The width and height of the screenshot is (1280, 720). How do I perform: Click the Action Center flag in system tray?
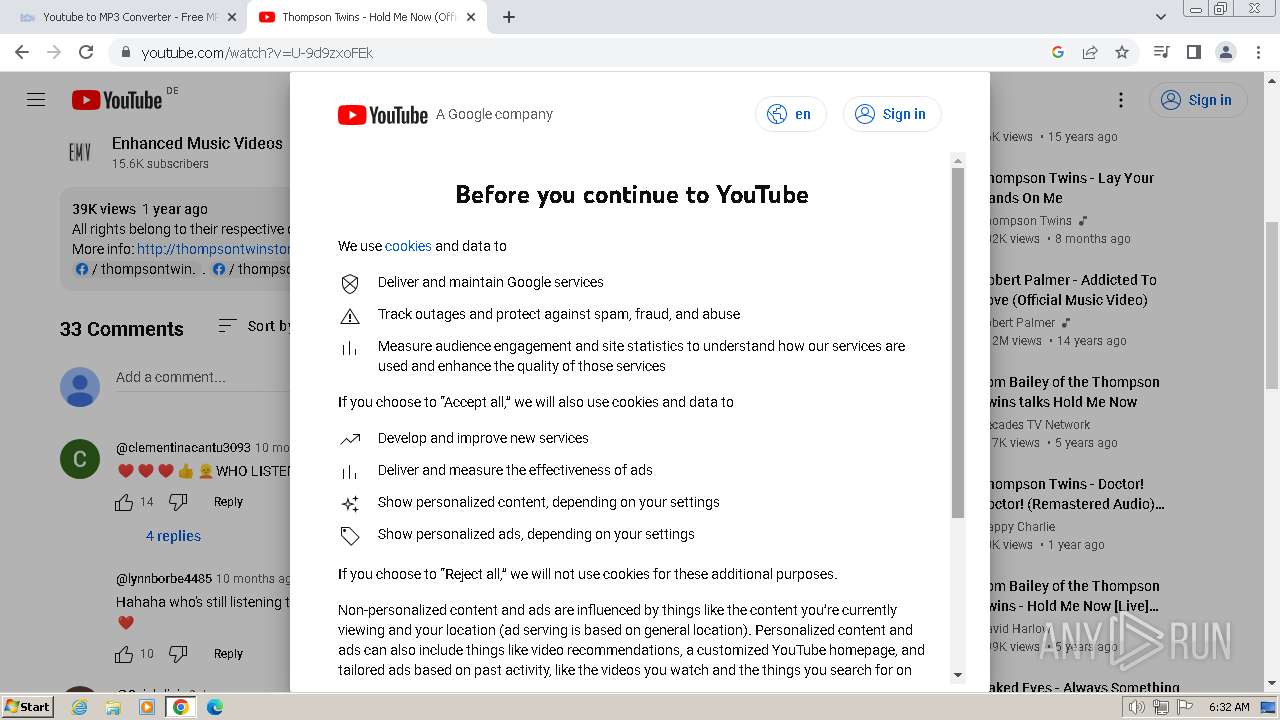(1184, 707)
